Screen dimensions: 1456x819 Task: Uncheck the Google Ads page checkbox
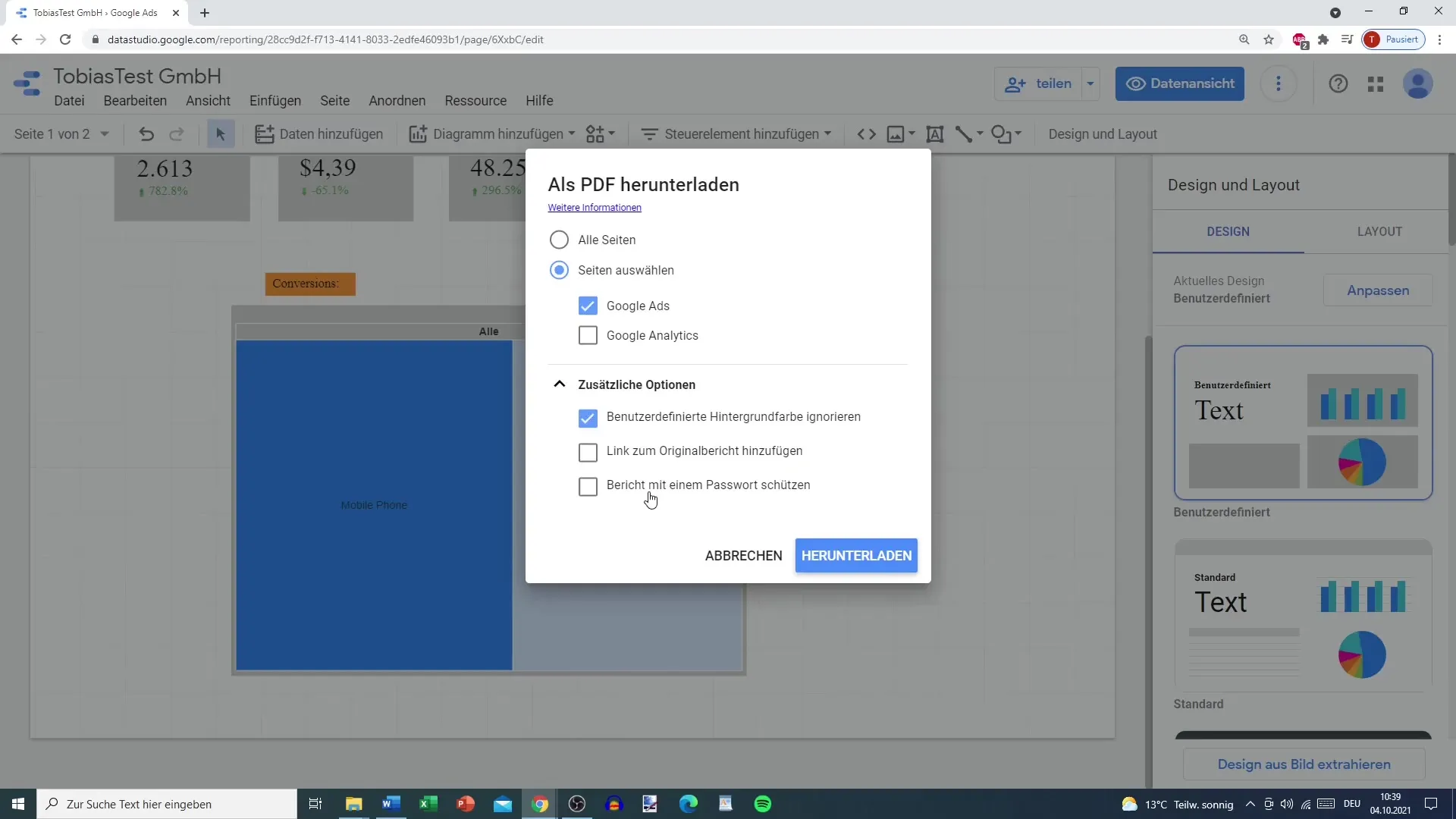[x=588, y=306]
